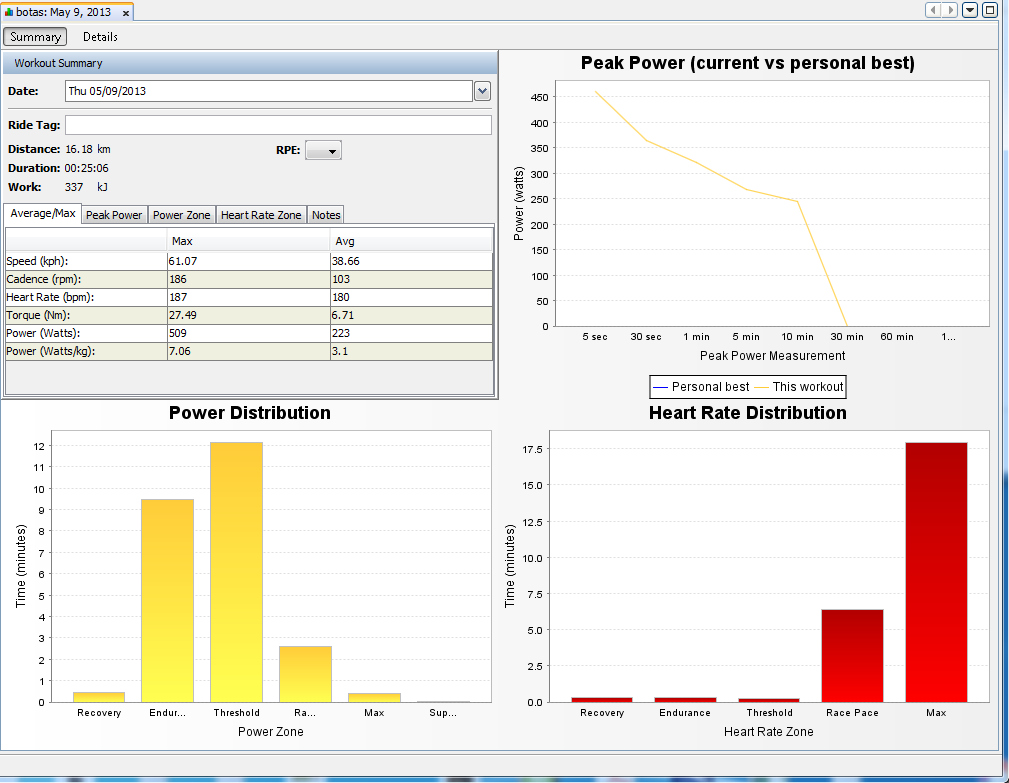
Task: Click the scroll tabs left arrow icon
Action: pos(933,10)
